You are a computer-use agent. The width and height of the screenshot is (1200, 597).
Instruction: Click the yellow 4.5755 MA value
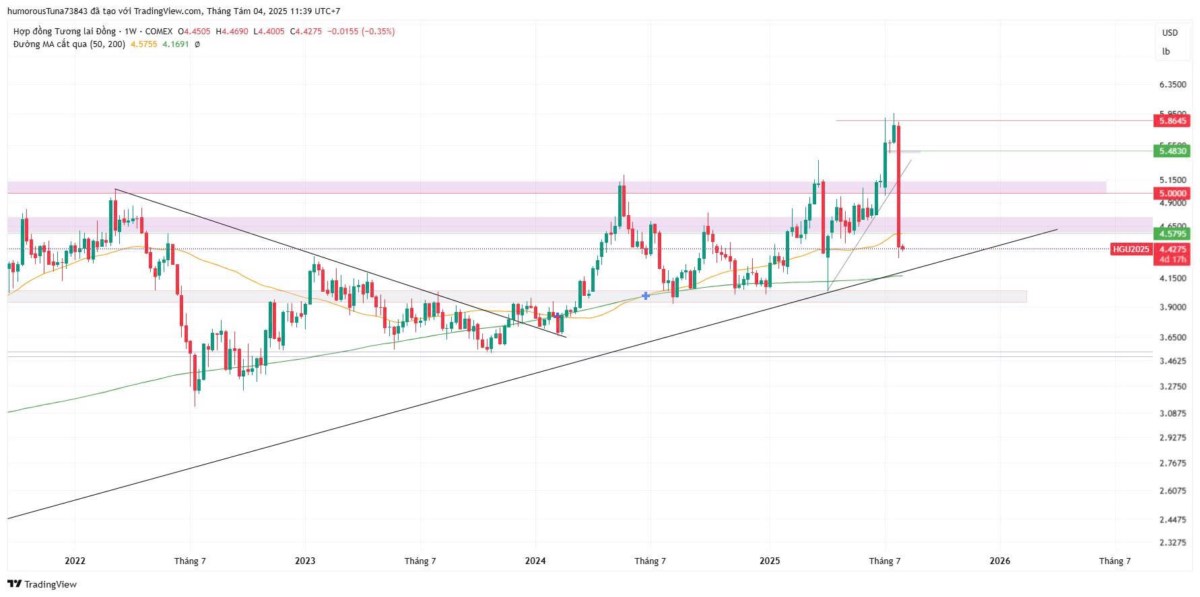pyautogui.click(x=145, y=45)
